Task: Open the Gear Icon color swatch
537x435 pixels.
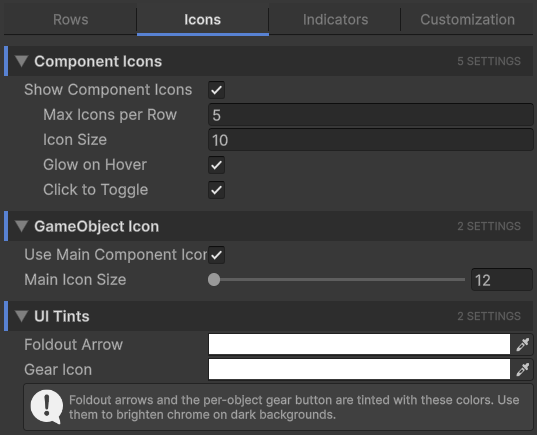Action: click(359, 369)
